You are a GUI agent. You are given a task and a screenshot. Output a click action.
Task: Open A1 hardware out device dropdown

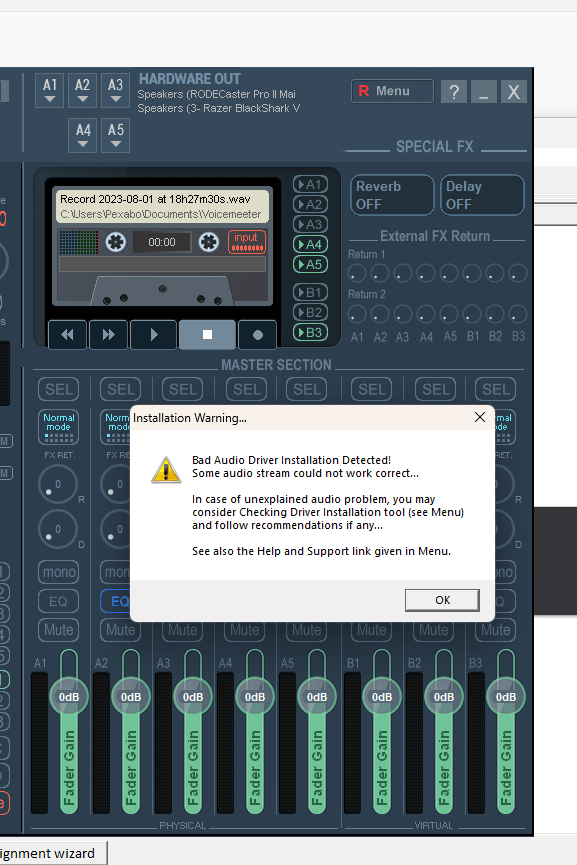tap(50, 90)
